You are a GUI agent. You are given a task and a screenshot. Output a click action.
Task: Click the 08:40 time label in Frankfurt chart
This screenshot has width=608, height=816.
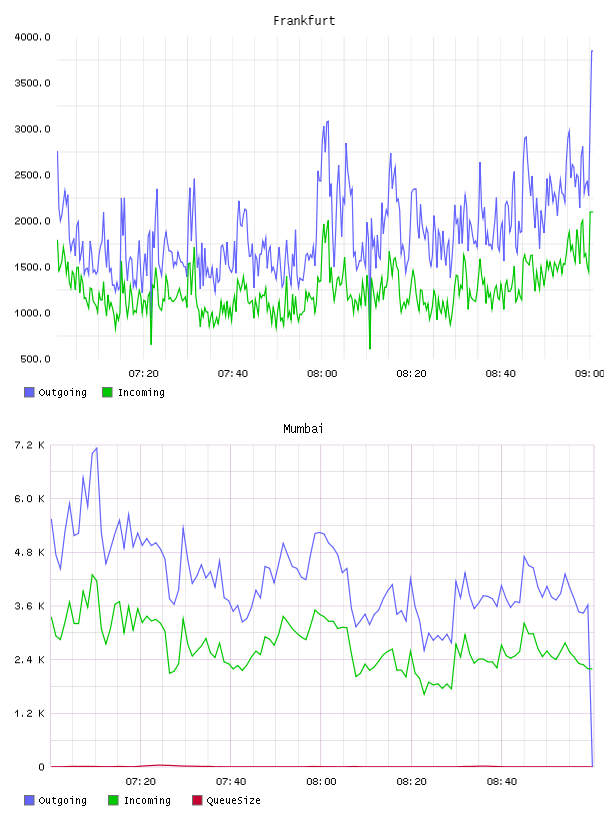[x=500, y=374]
